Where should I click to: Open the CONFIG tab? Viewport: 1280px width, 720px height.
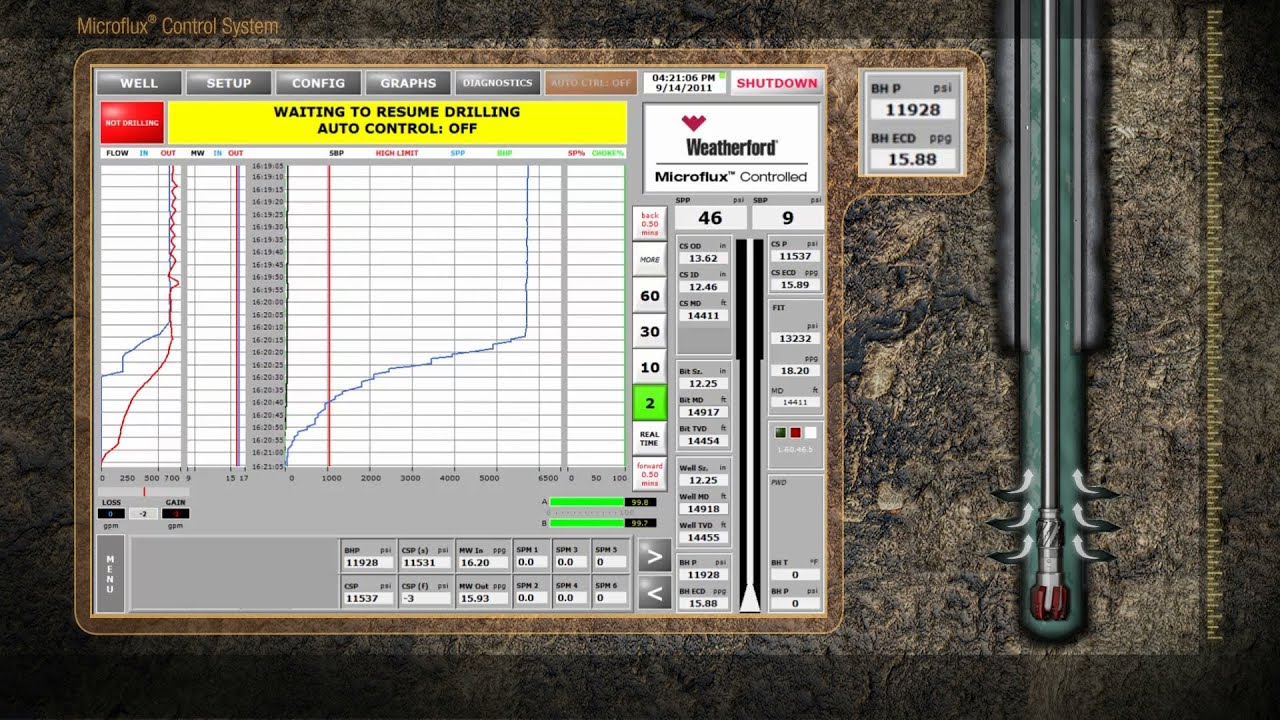(318, 83)
